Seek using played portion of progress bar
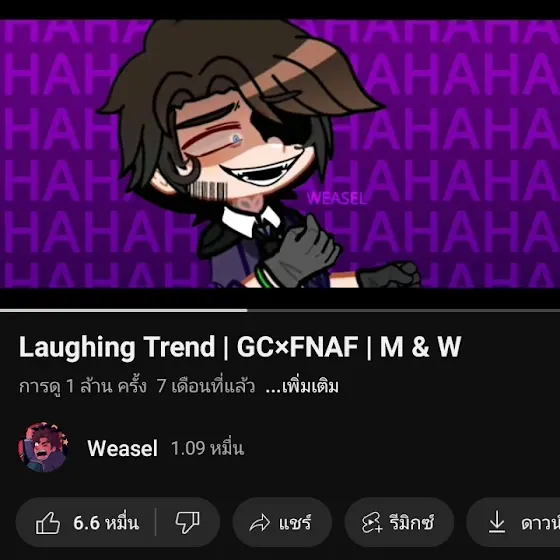The height and width of the screenshot is (560, 560). pyautogui.click(x=124, y=310)
